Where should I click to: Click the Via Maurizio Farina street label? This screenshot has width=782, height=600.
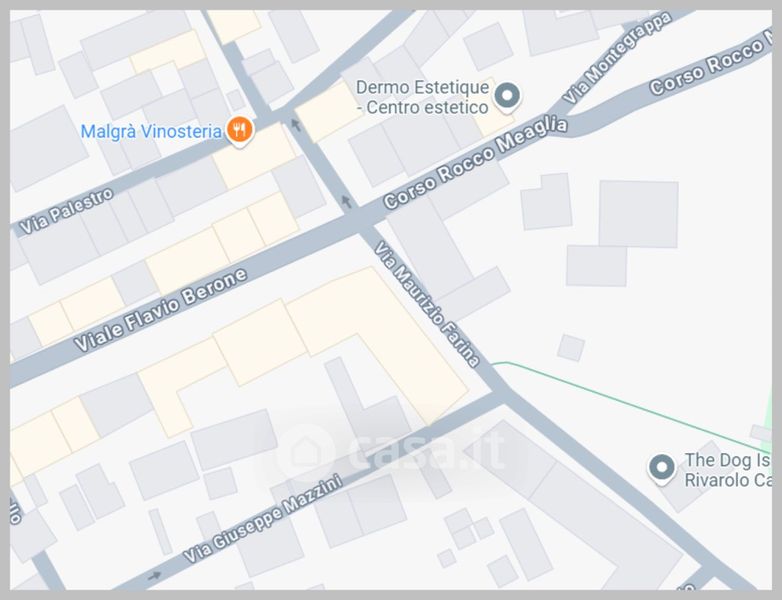click(x=427, y=304)
